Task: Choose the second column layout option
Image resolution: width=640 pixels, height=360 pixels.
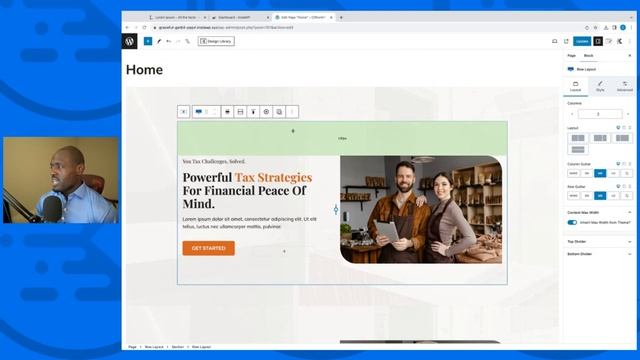Action: coord(600,138)
